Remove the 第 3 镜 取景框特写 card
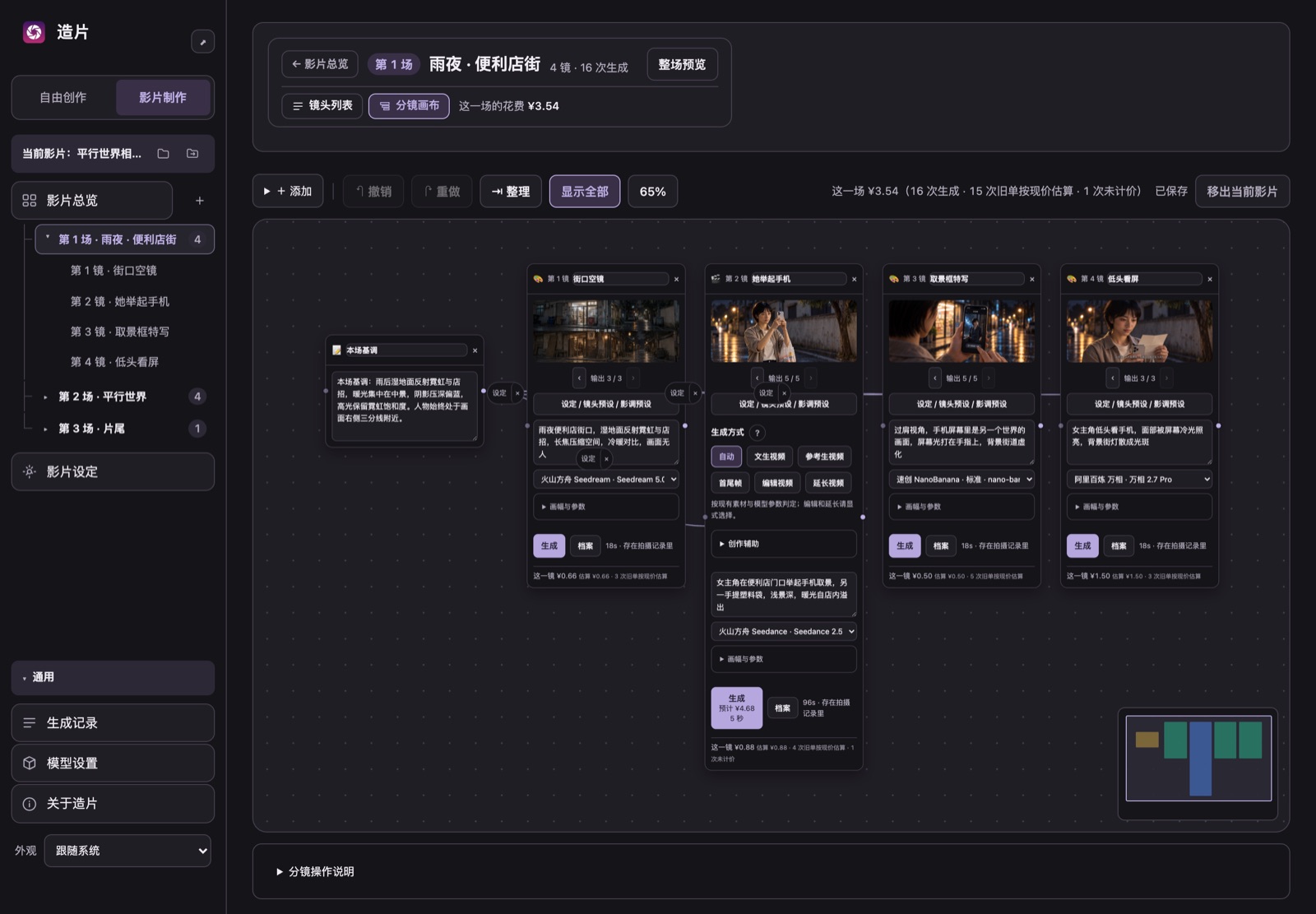This screenshot has width=1316, height=914. click(x=1031, y=279)
